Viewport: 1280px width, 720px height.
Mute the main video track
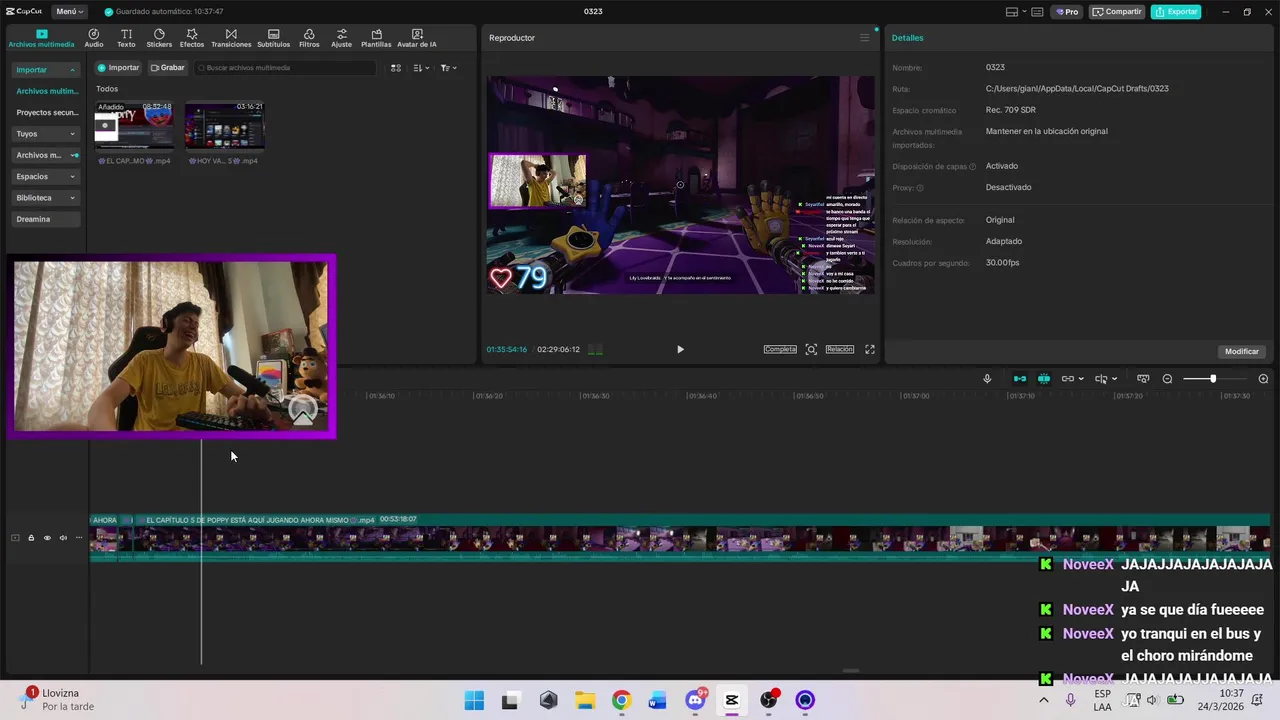pyautogui.click(x=63, y=538)
